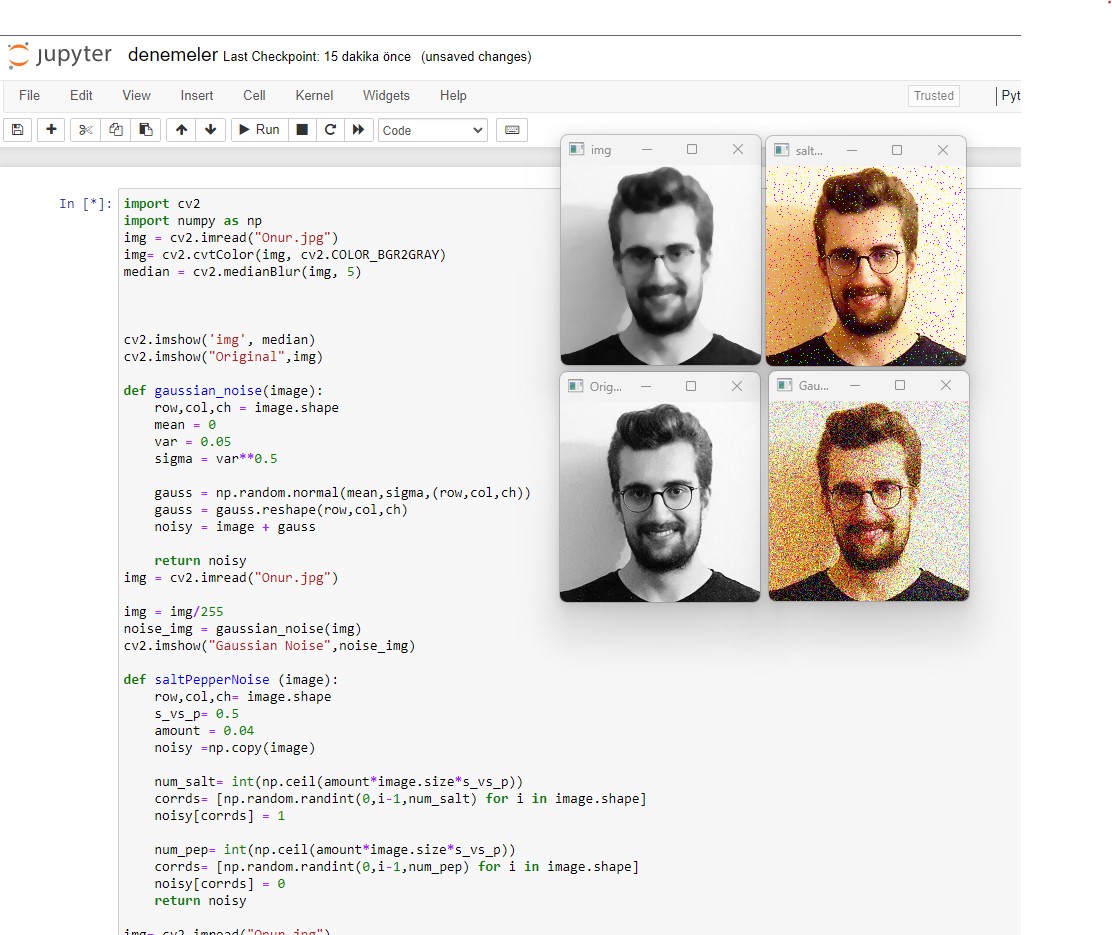The image size is (1112, 935).
Task: Click the salt... window title icon
Action: pos(782,150)
